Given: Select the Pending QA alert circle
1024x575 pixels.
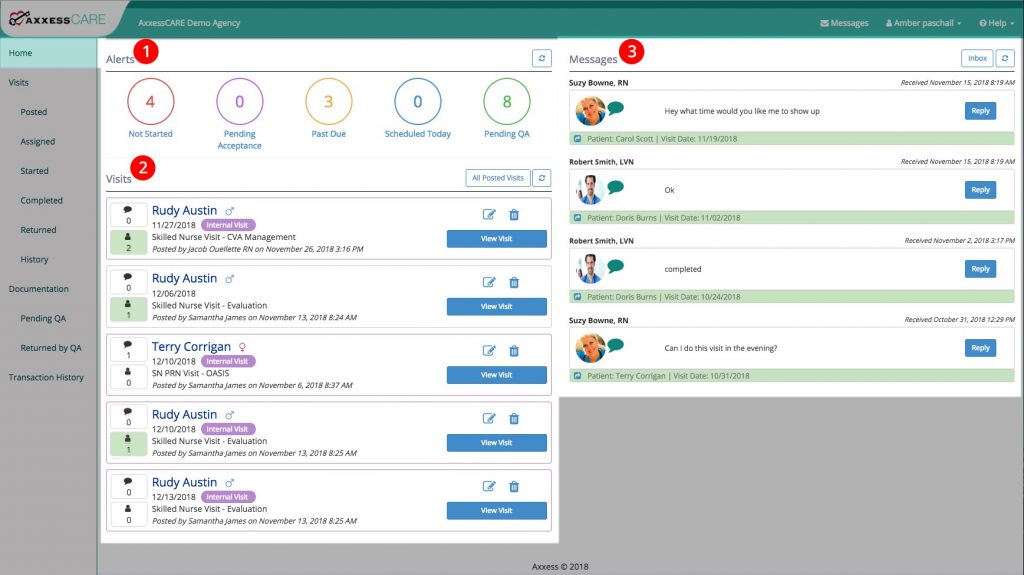Looking at the screenshot, I should pyautogui.click(x=507, y=102).
